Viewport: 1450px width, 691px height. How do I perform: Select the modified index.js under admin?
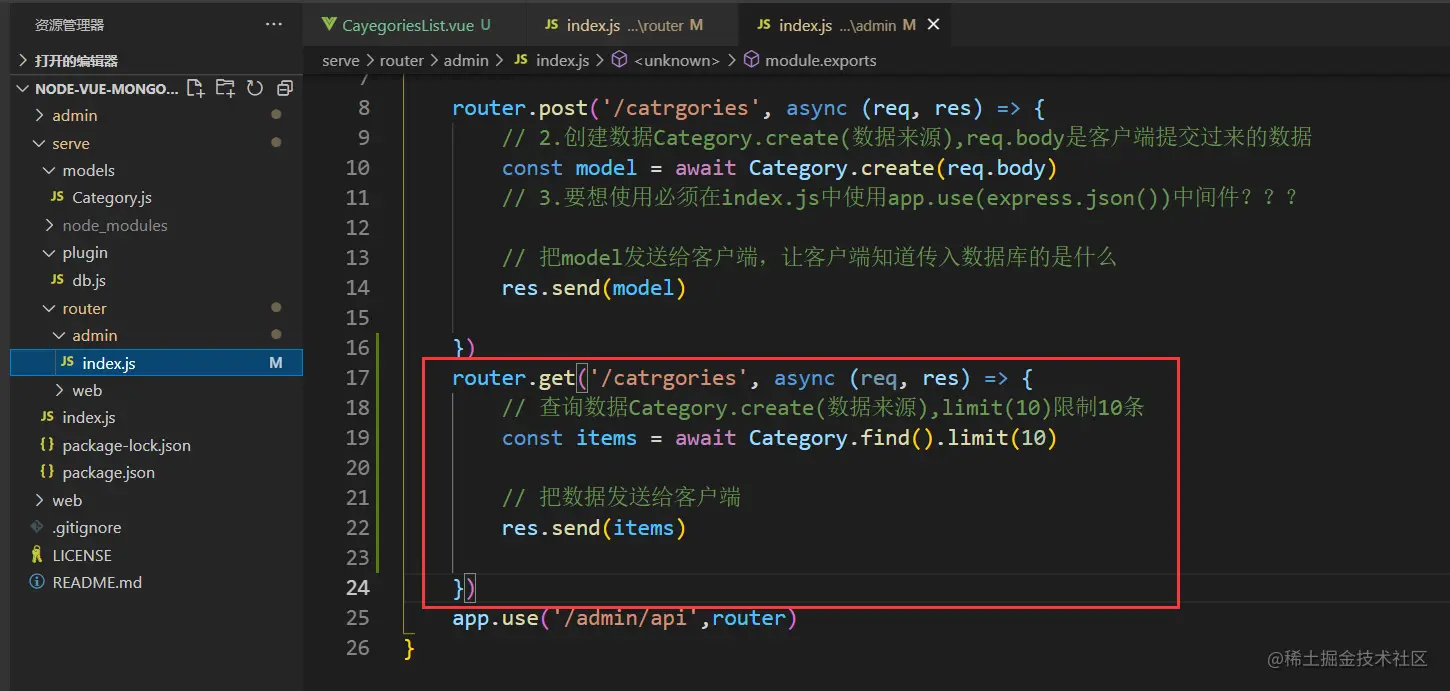pos(156,362)
